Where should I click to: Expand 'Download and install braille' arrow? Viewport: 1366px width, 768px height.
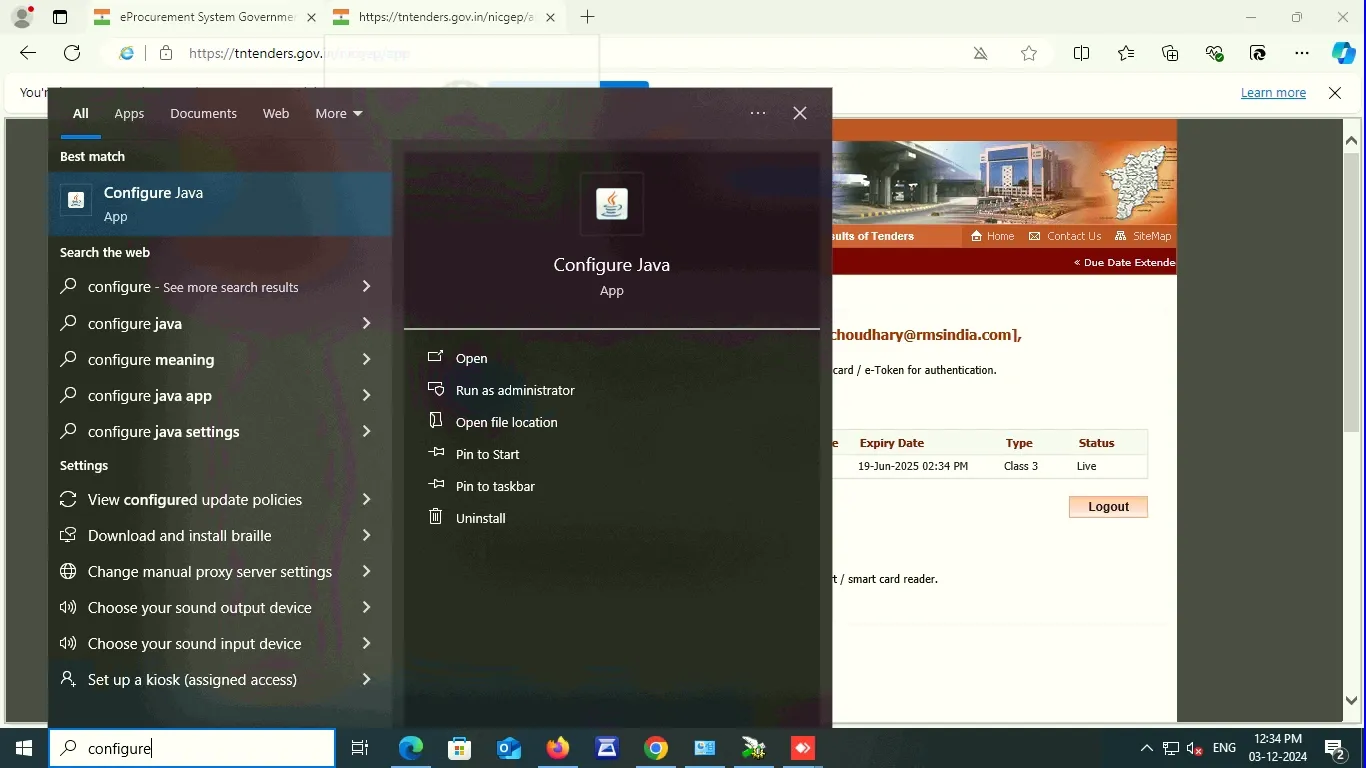click(366, 535)
